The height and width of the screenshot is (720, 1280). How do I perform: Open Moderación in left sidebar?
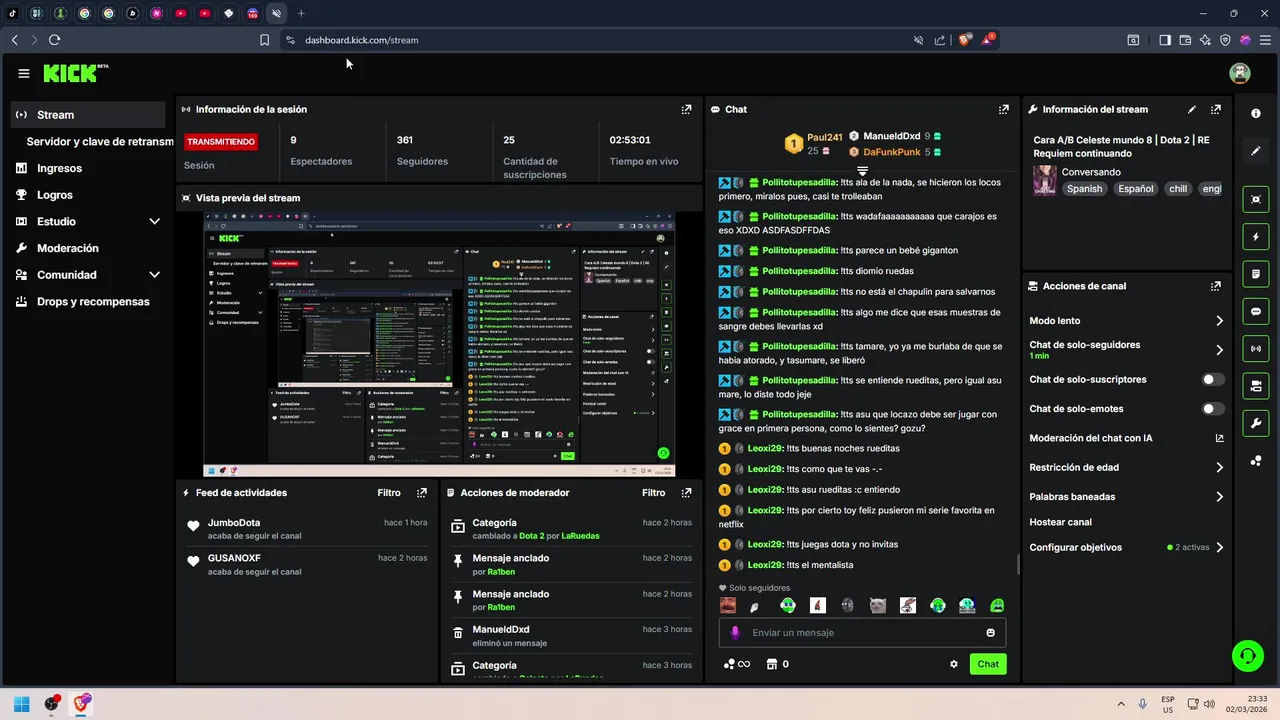89,248
